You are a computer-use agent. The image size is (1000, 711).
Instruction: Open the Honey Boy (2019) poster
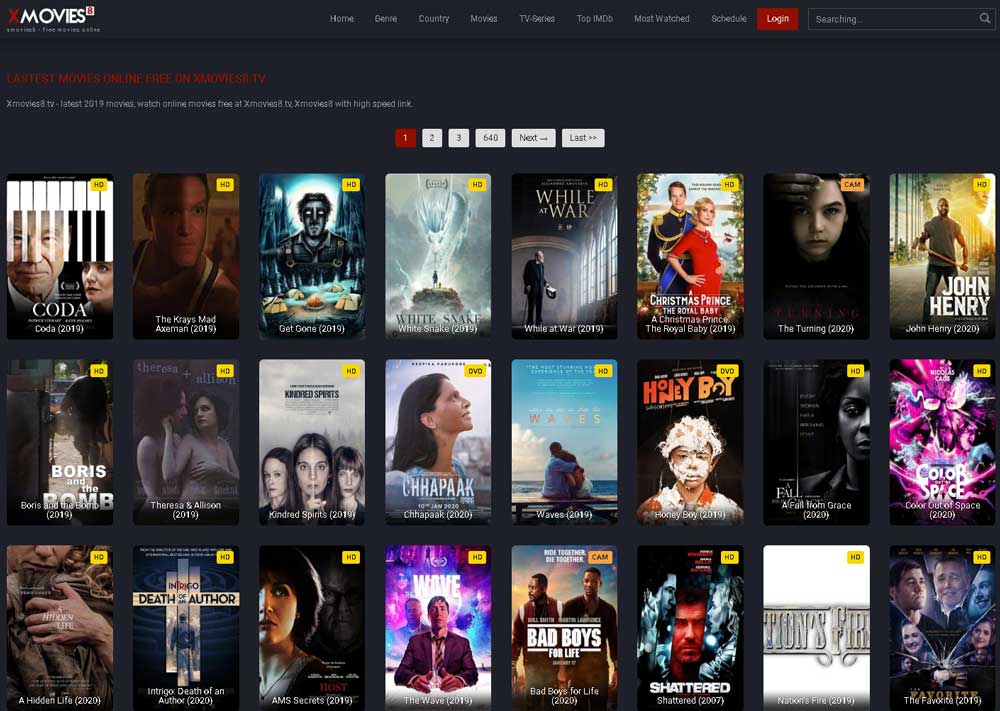690,442
